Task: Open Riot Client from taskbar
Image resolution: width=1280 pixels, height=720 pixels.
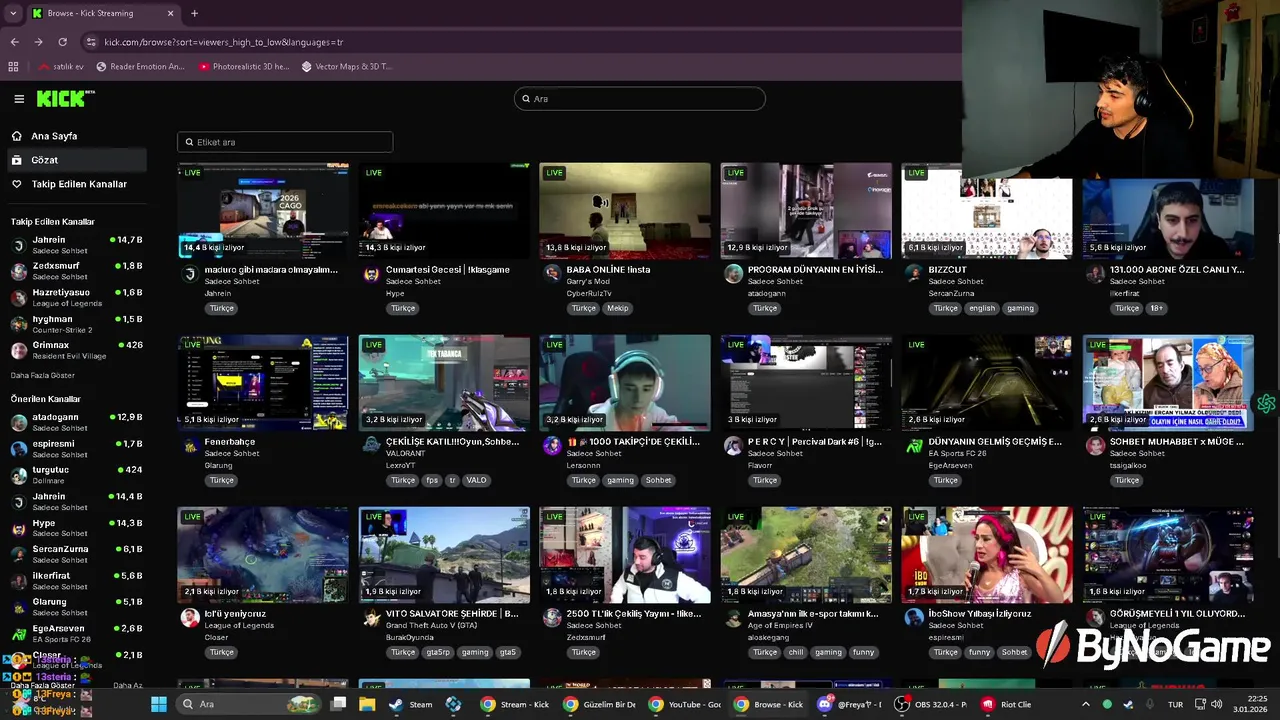Action: pos(1006,704)
